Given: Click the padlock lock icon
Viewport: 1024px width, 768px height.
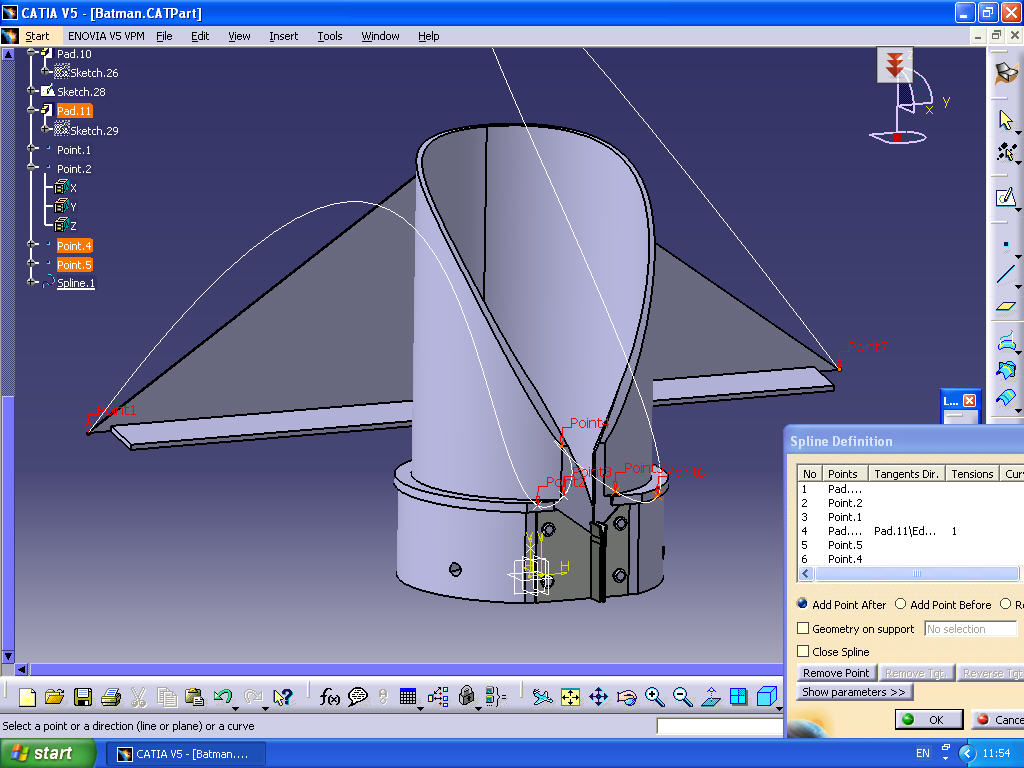Looking at the screenshot, I should [x=466, y=697].
